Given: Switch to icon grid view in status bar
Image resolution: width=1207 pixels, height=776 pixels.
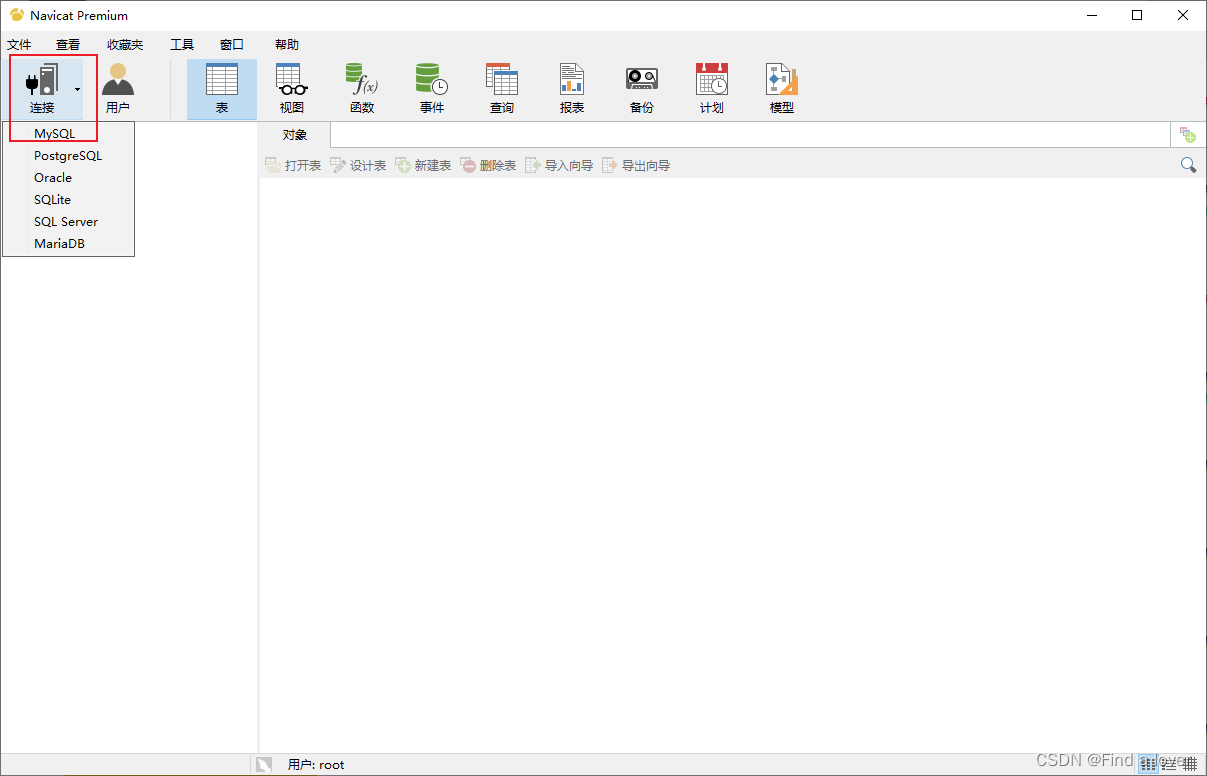Looking at the screenshot, I should 1148,764.
